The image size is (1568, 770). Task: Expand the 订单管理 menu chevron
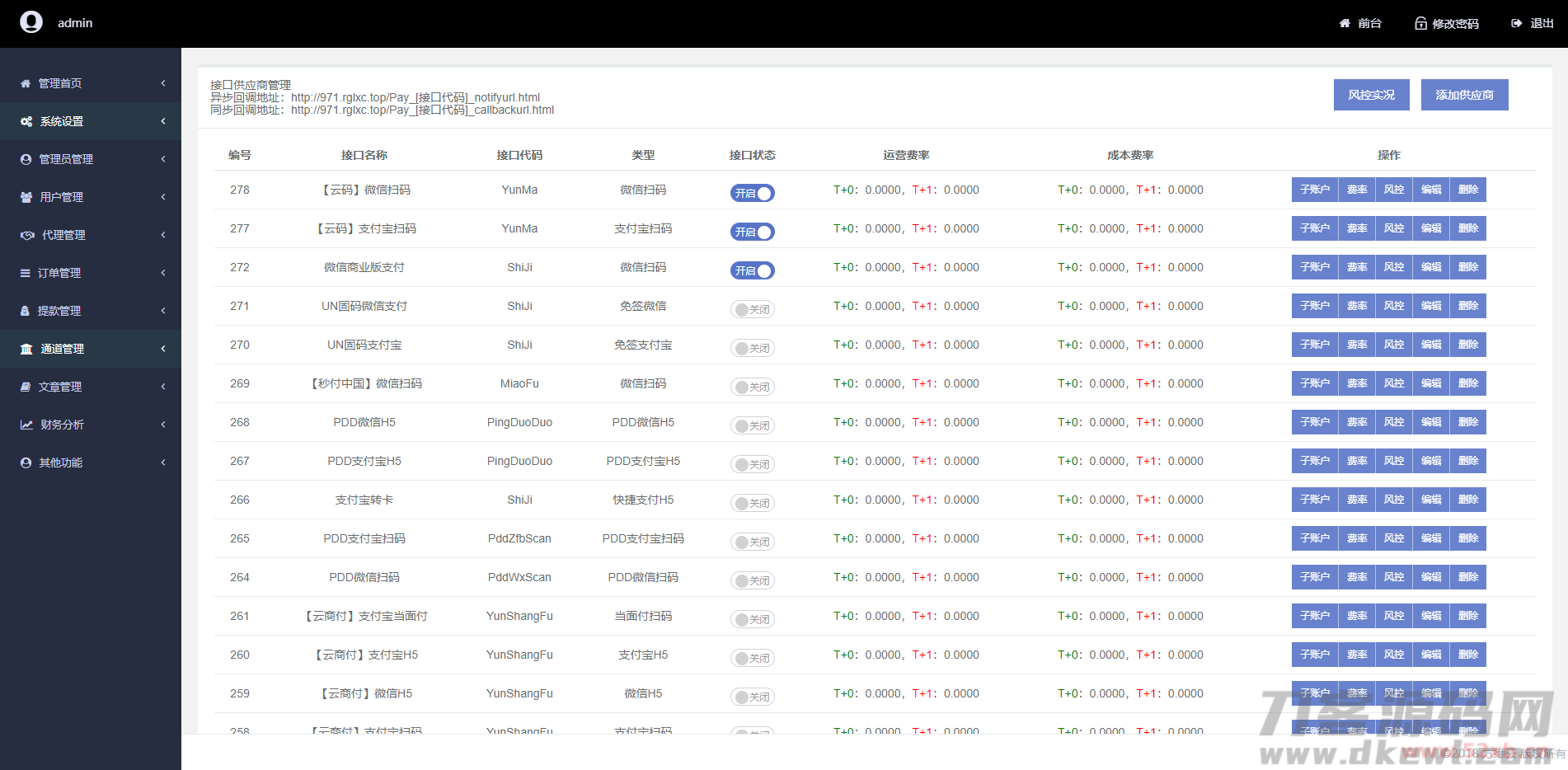coord(163,273)
